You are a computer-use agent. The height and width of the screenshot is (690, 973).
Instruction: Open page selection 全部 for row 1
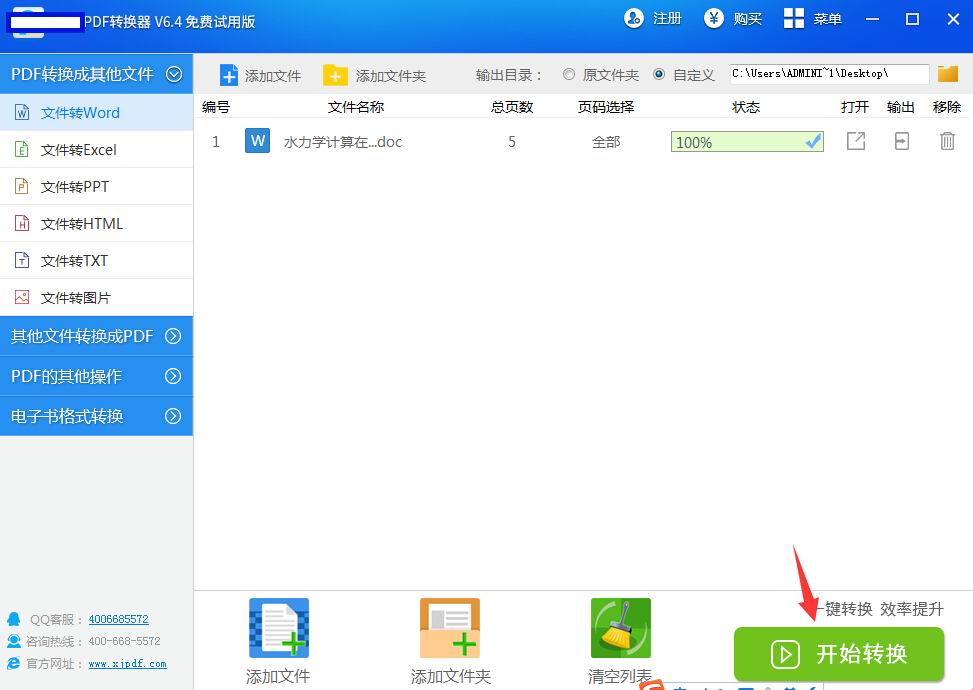tap(606, 142)
